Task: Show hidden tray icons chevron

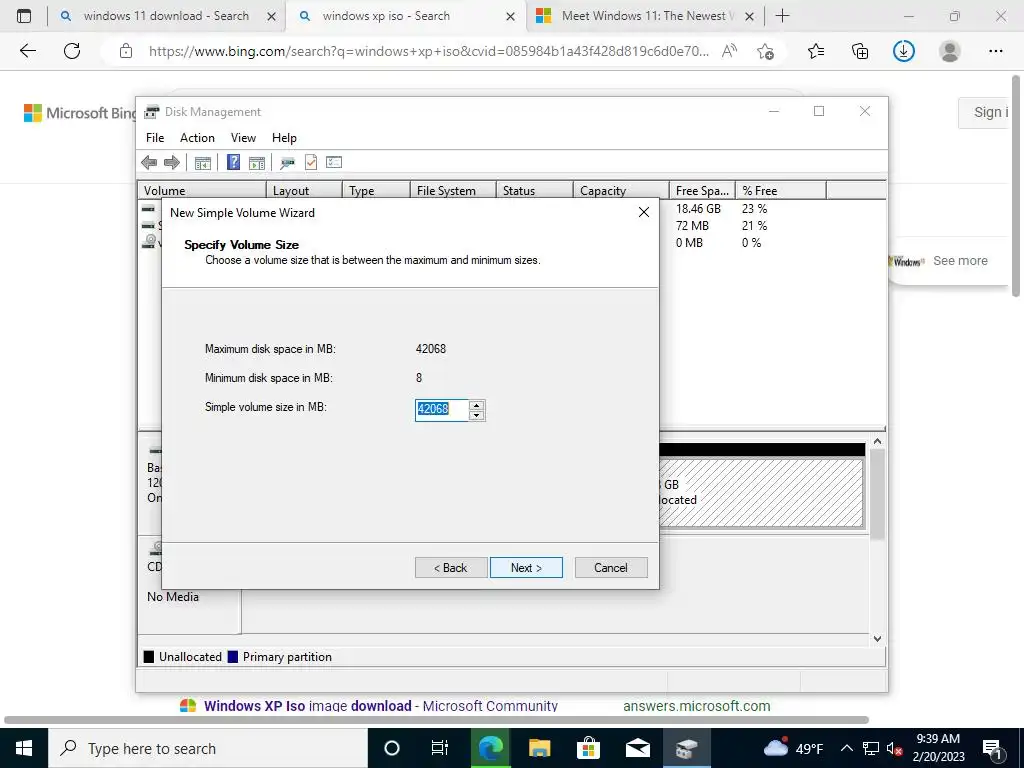Action: click(x=846, y=748)
